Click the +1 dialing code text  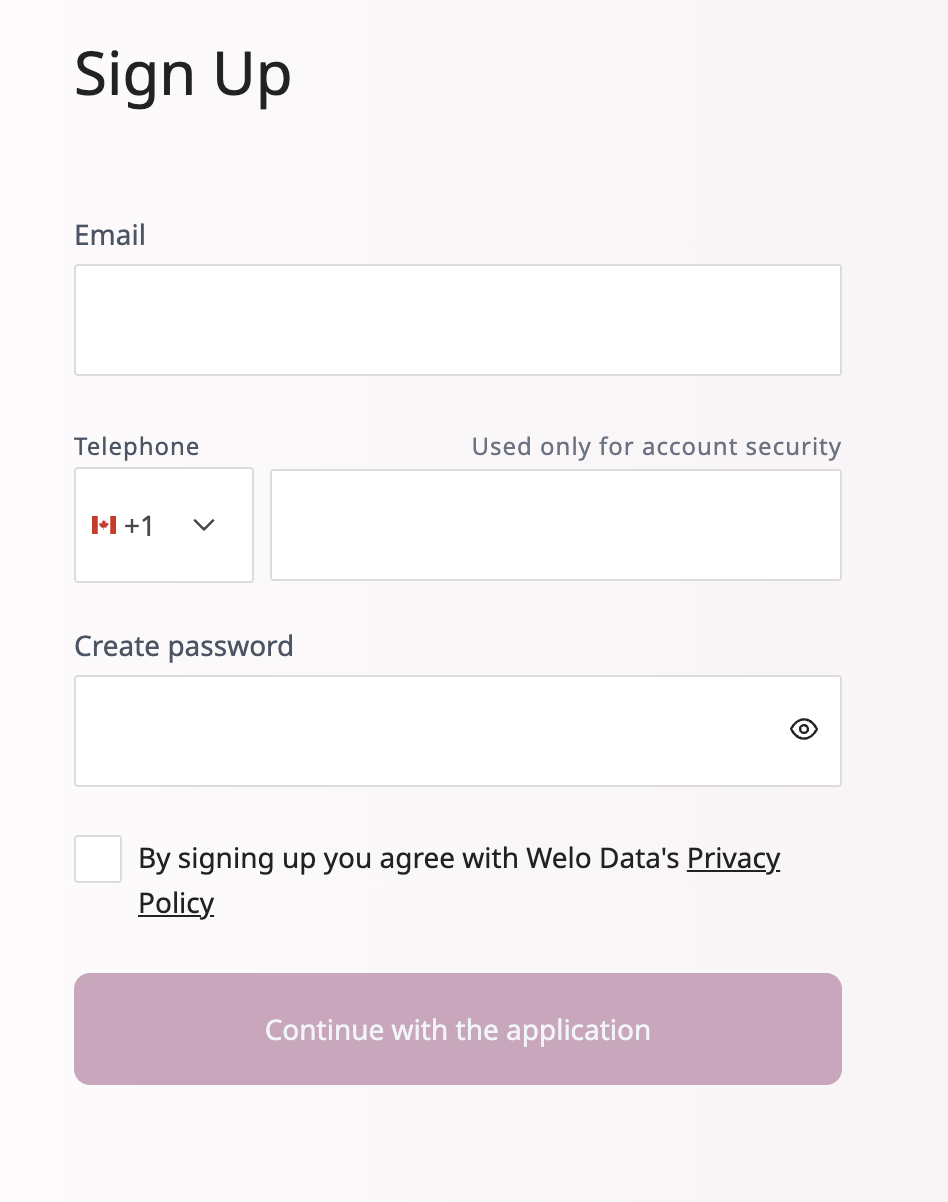coord(139,525)
